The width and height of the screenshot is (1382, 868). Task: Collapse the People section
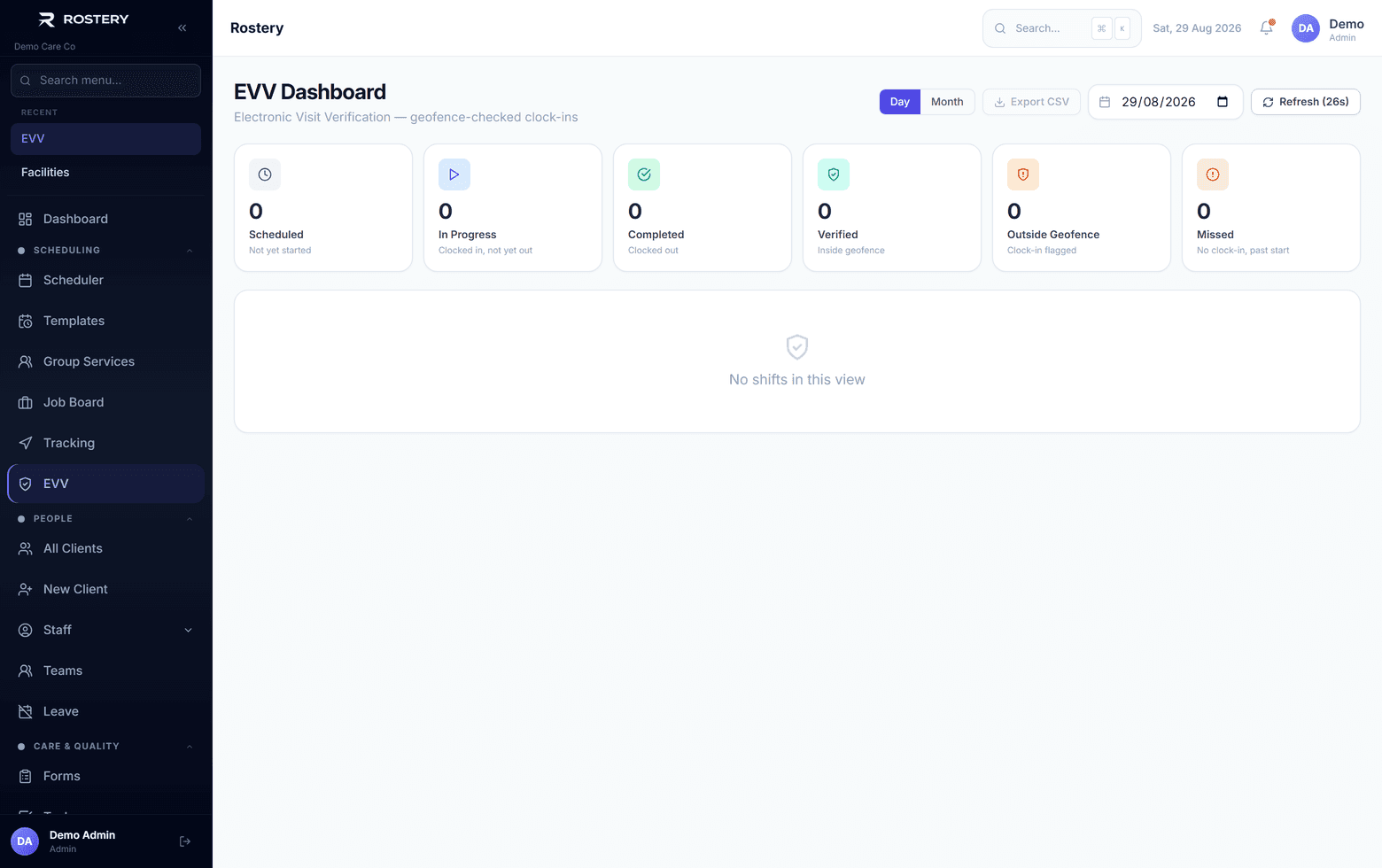tap(190, 519)
